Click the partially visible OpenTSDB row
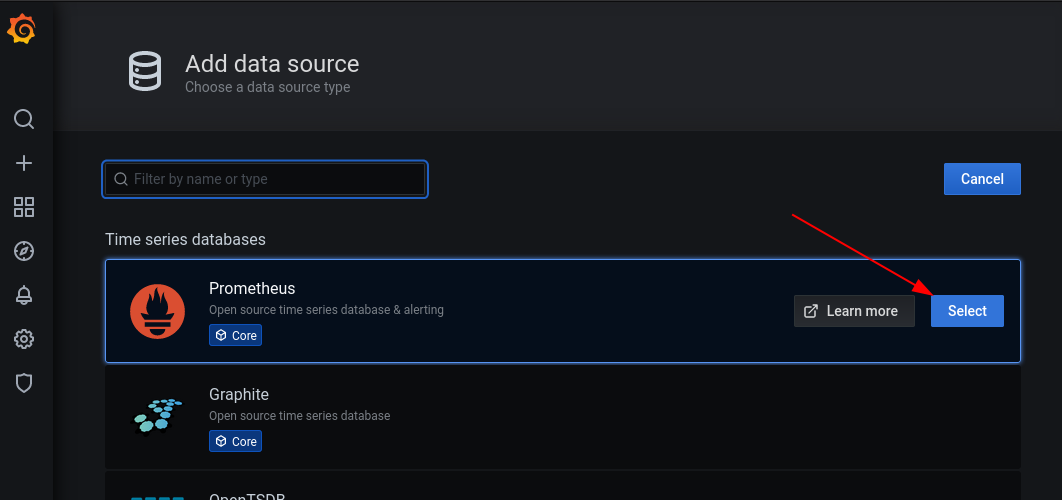The image size is (1062, 500). pos(563,486)
